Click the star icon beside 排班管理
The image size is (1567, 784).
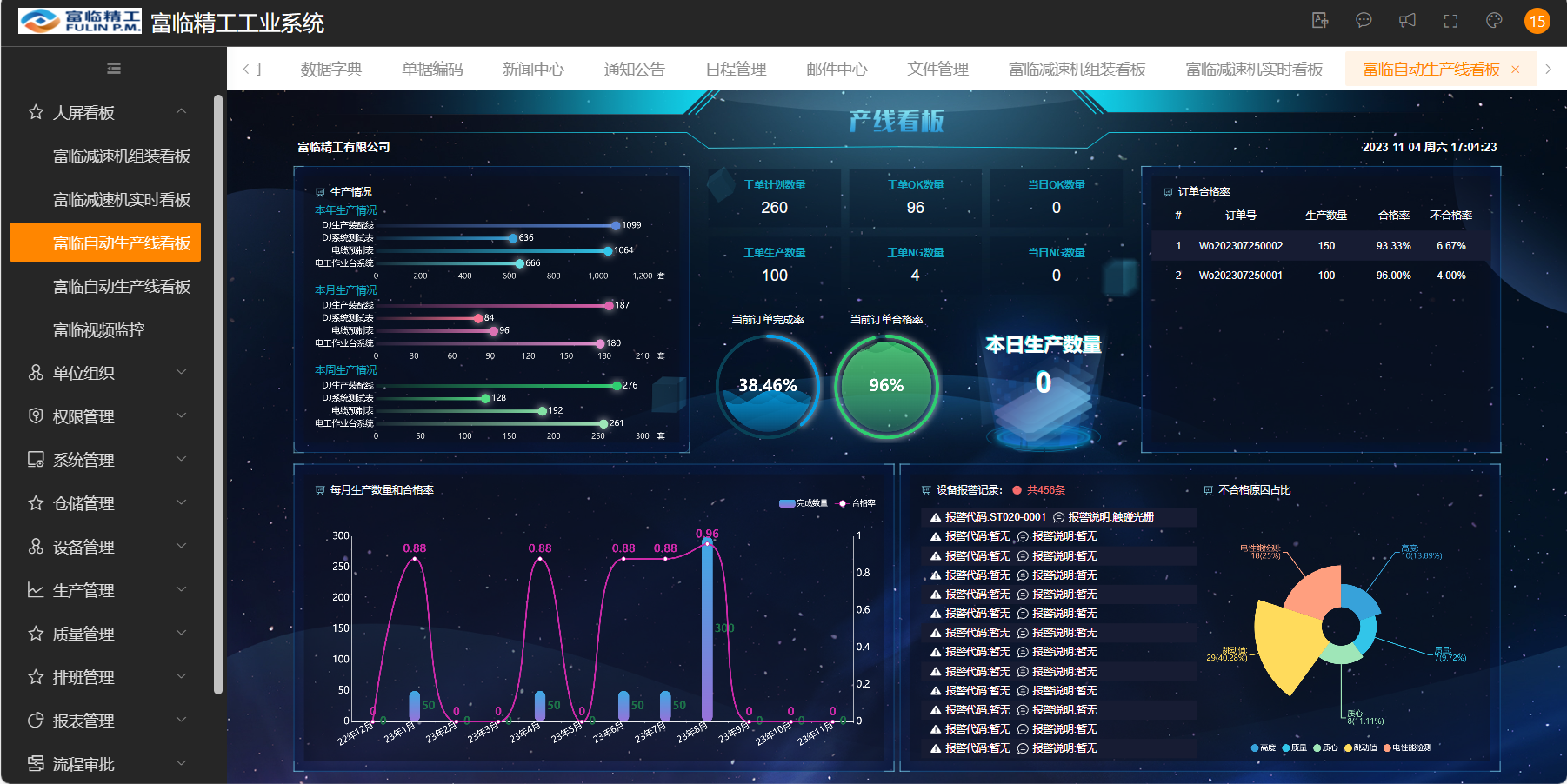point(36,677)
